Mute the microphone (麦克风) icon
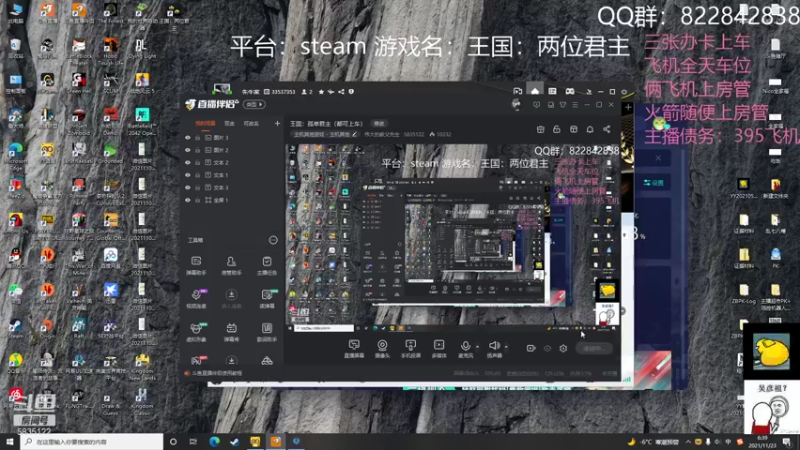Screen dimensions: 800x450 tap(465, 346)
